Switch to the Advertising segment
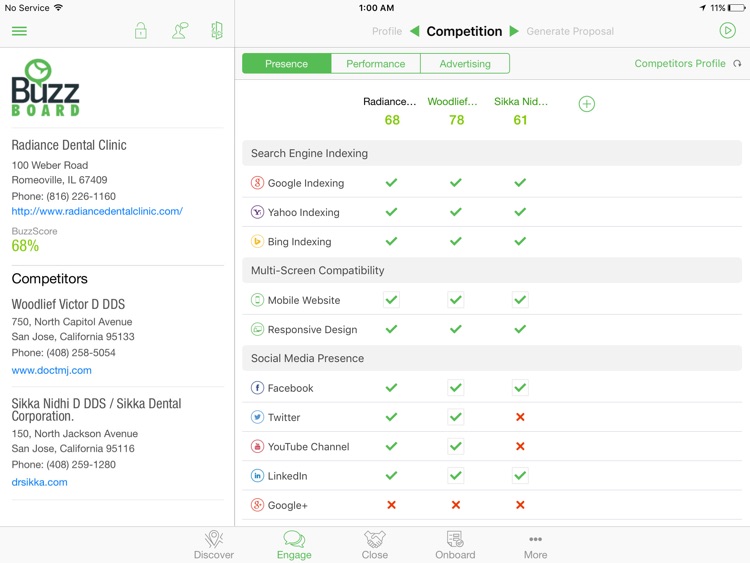 click(x=465, y=64)
